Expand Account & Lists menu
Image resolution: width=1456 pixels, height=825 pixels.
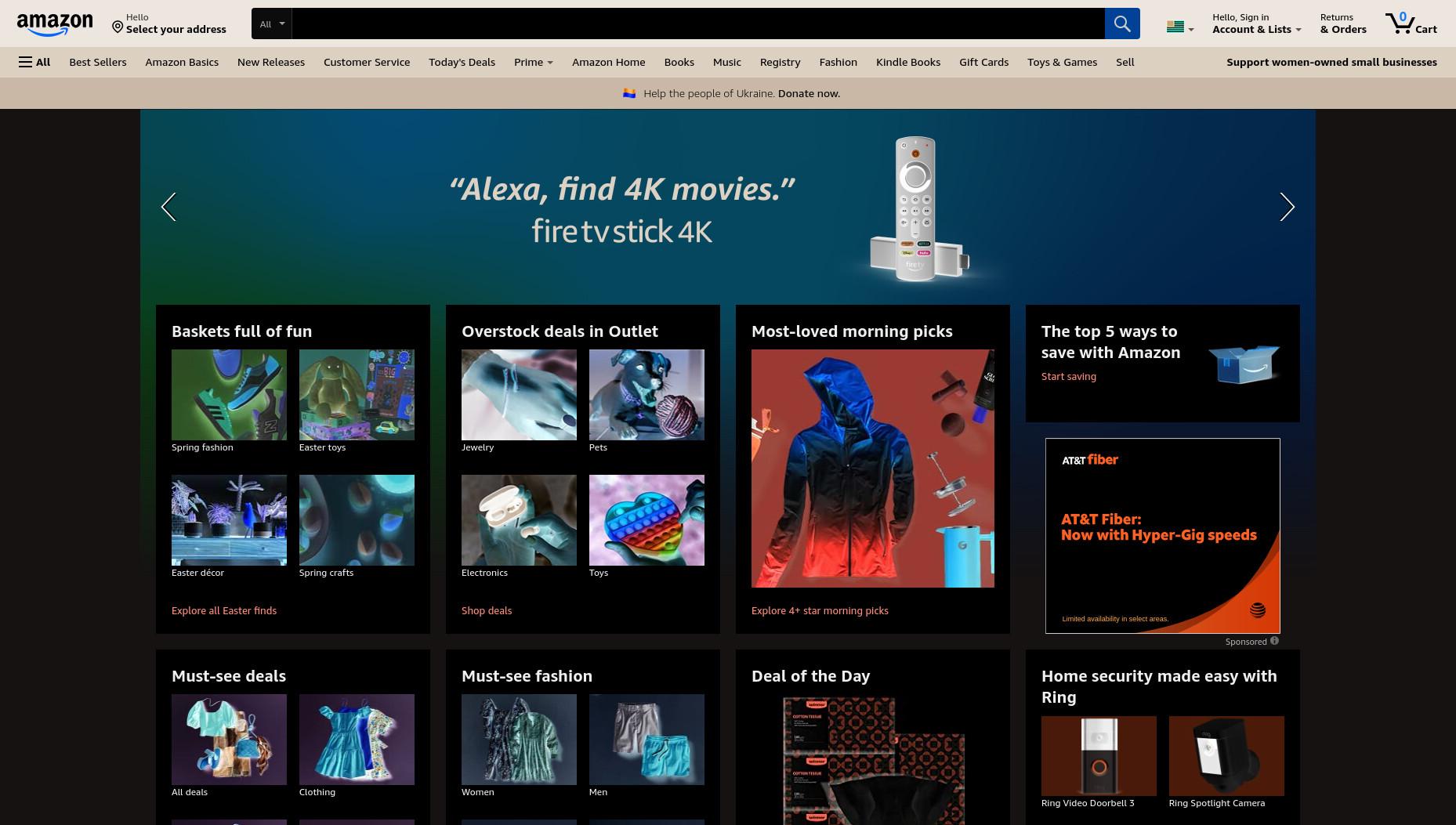[x=1256, y=24]
